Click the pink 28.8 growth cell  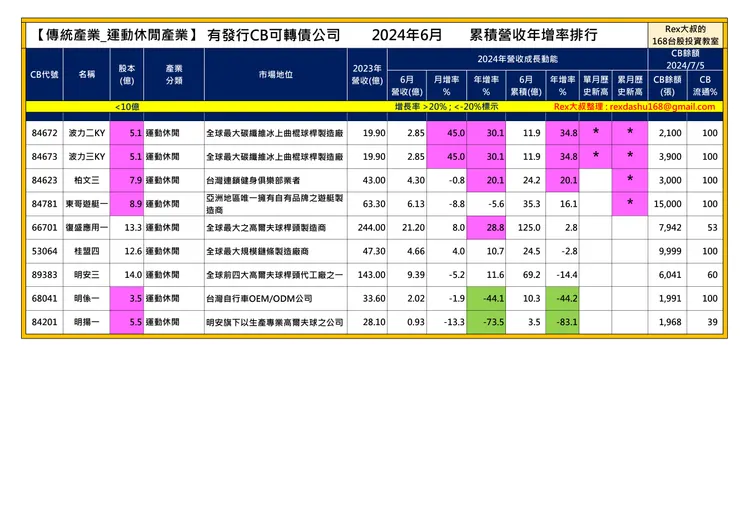pyautogui.click(x=486, y=228)
